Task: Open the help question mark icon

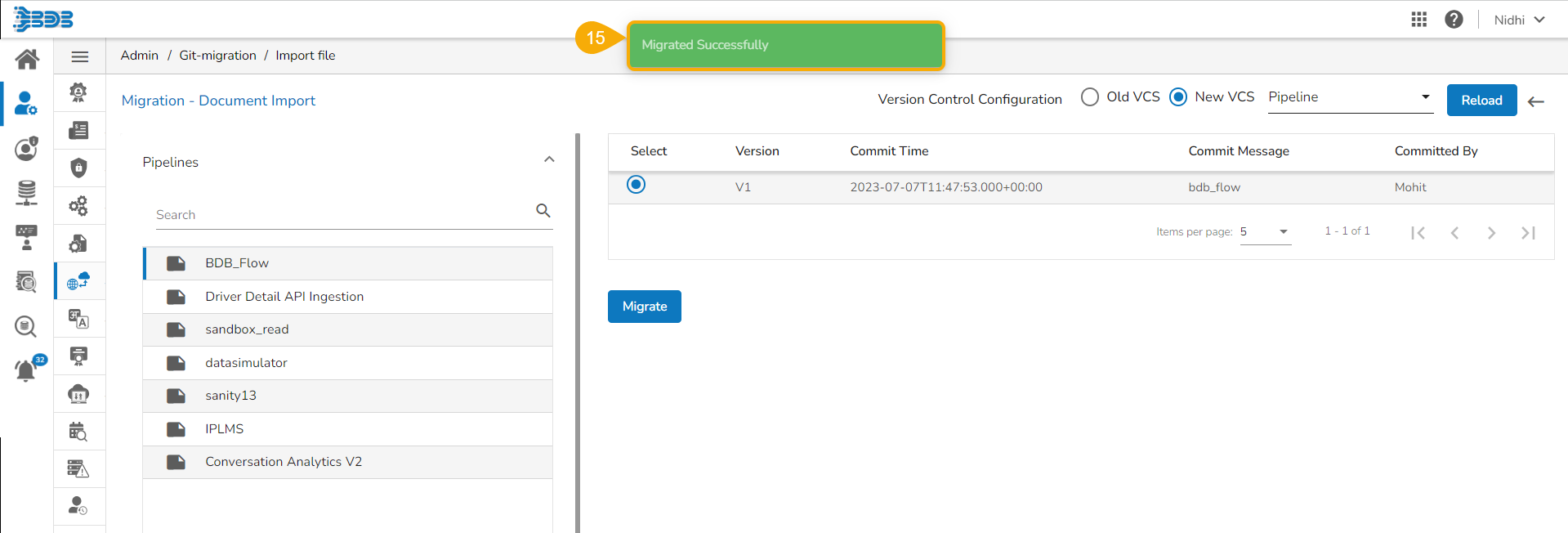Action: click(1454, 20)
